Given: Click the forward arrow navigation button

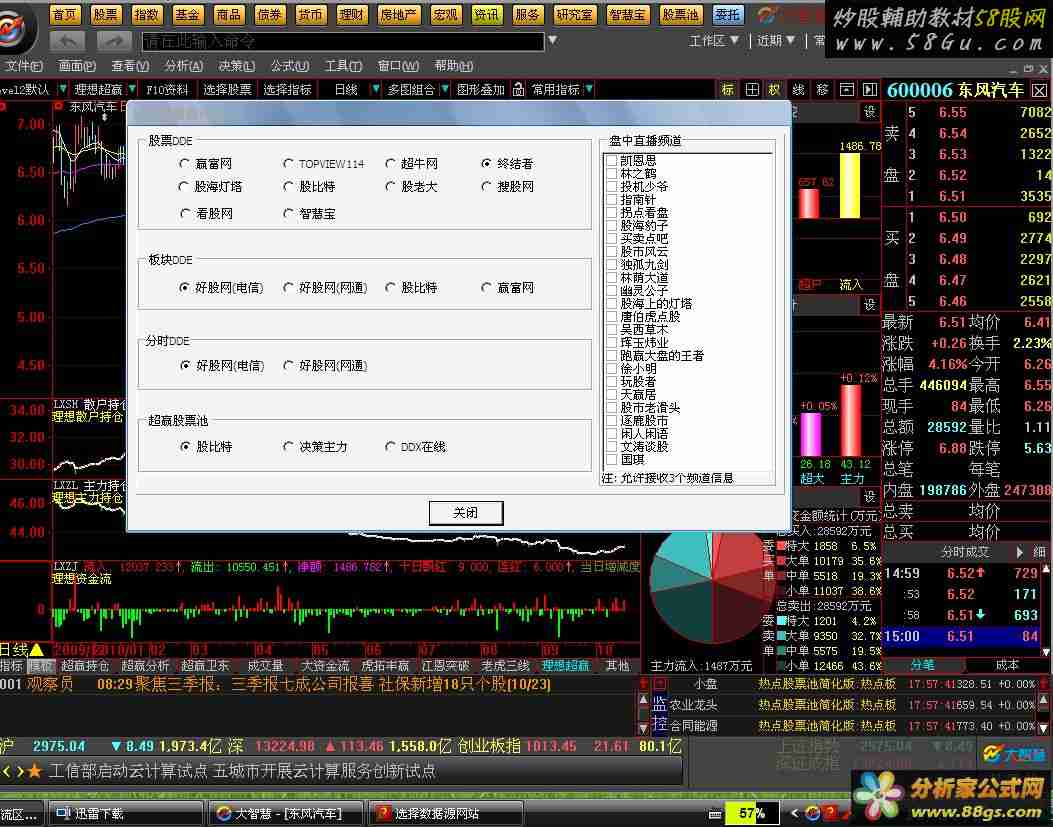Looking at the screenshot, I should (113, 42).
